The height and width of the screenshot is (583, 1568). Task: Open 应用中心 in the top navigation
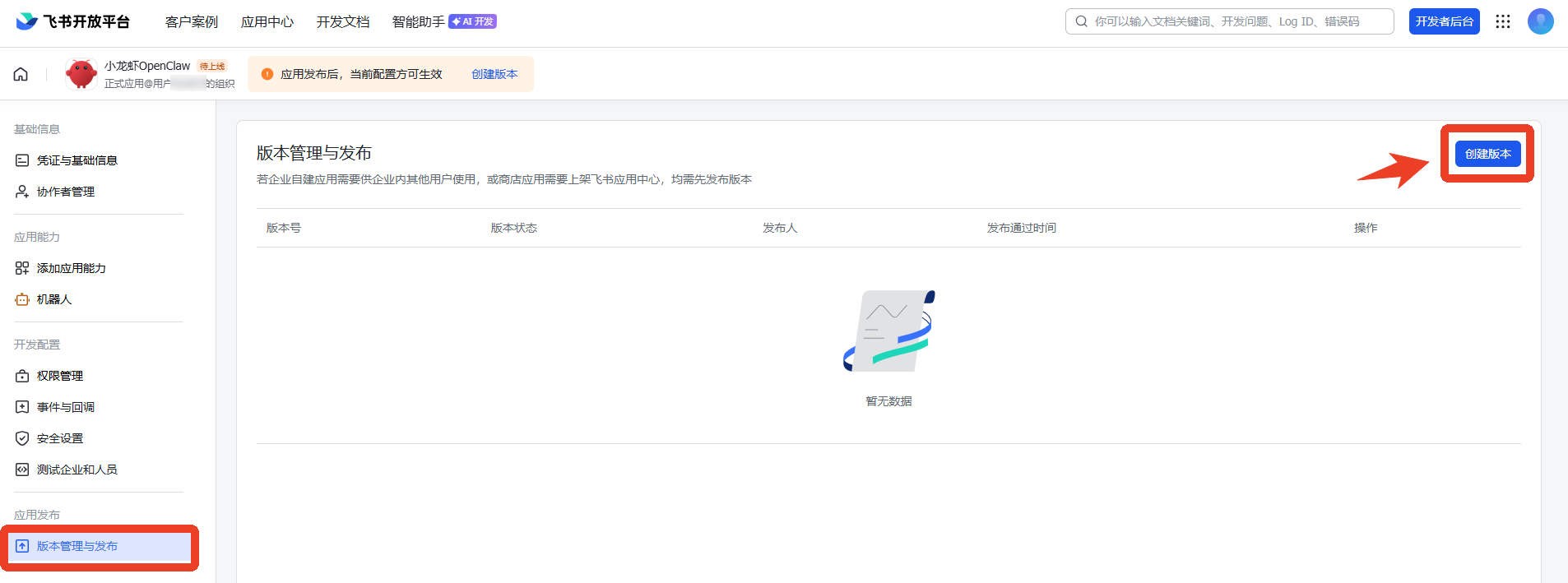[267, 21]
